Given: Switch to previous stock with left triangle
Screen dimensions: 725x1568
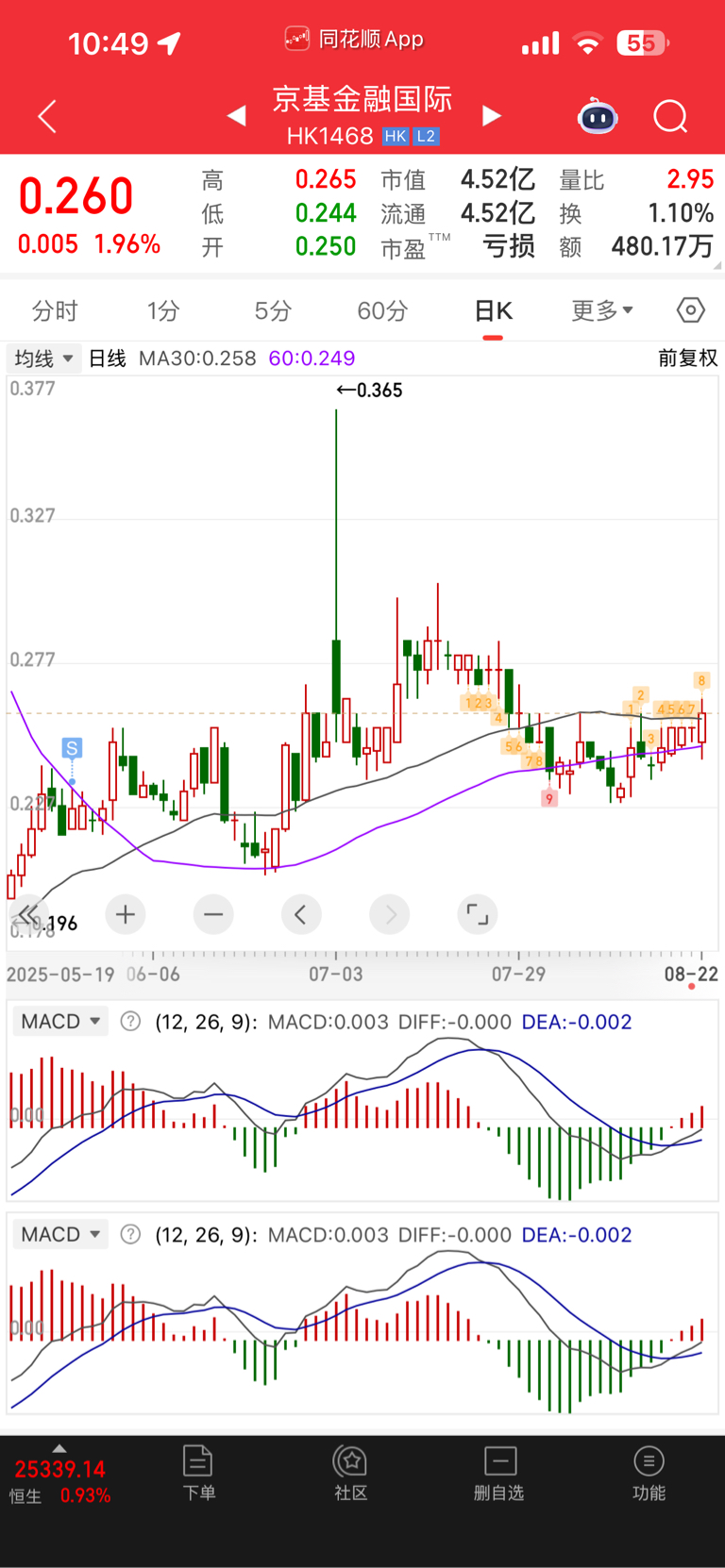Looking at the screenshot, I should pyautogui.click(x=236, y=116).
